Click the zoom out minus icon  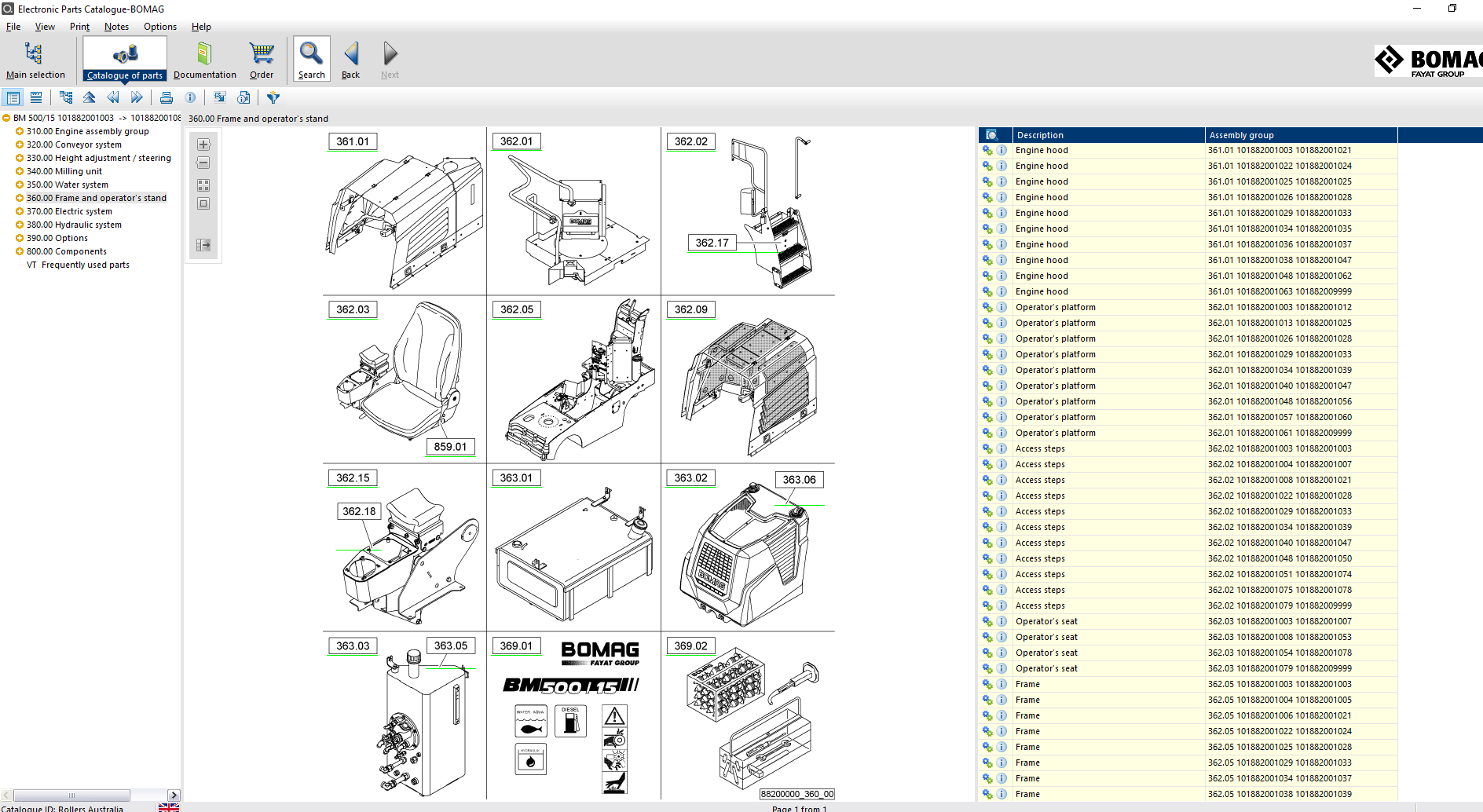203,163
